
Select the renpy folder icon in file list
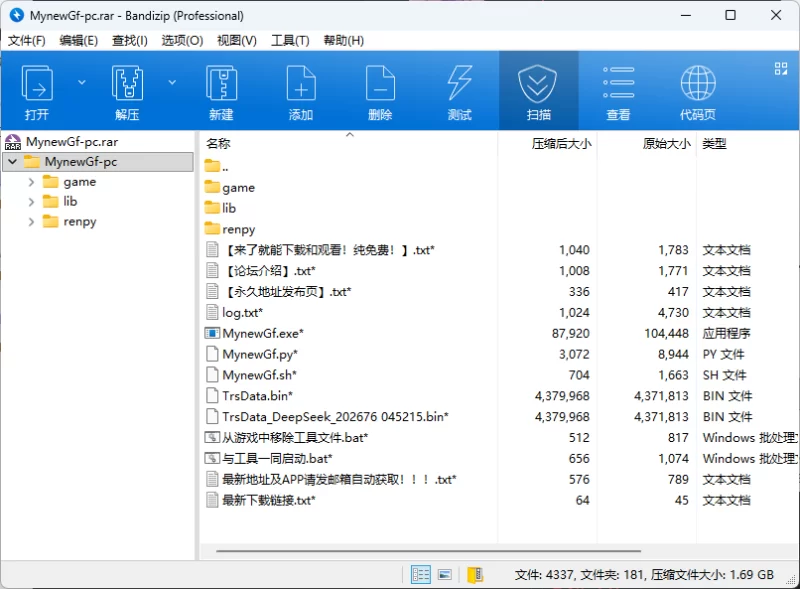(212, 228)
